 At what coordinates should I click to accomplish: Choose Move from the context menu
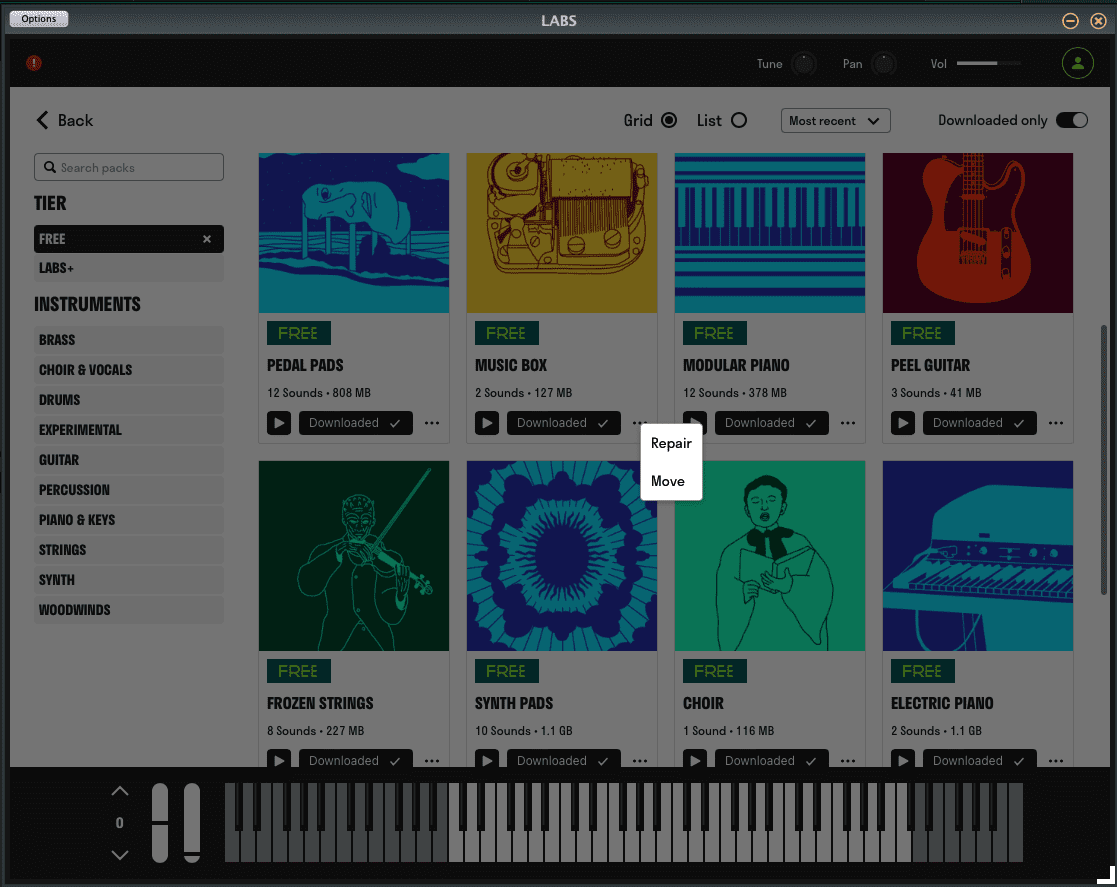pos(668,481)
